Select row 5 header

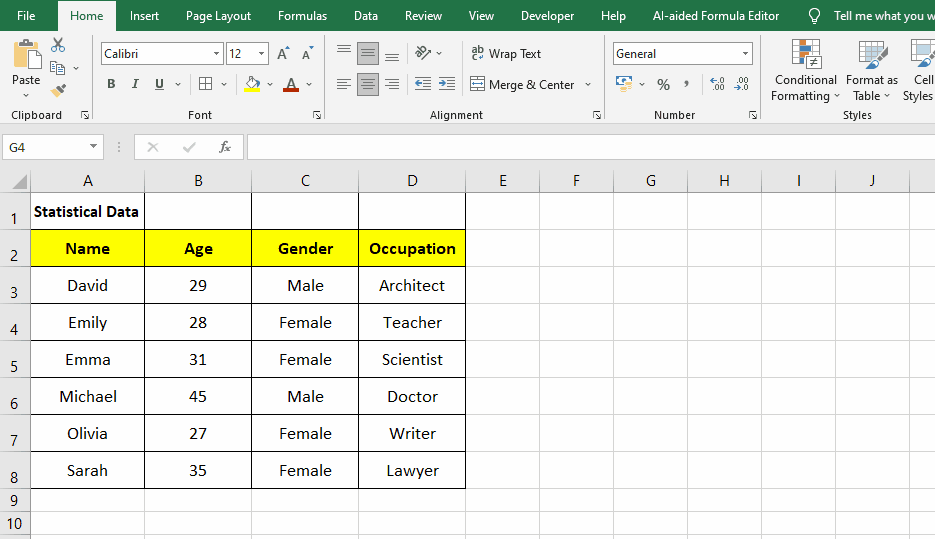(x=14, y=360)
